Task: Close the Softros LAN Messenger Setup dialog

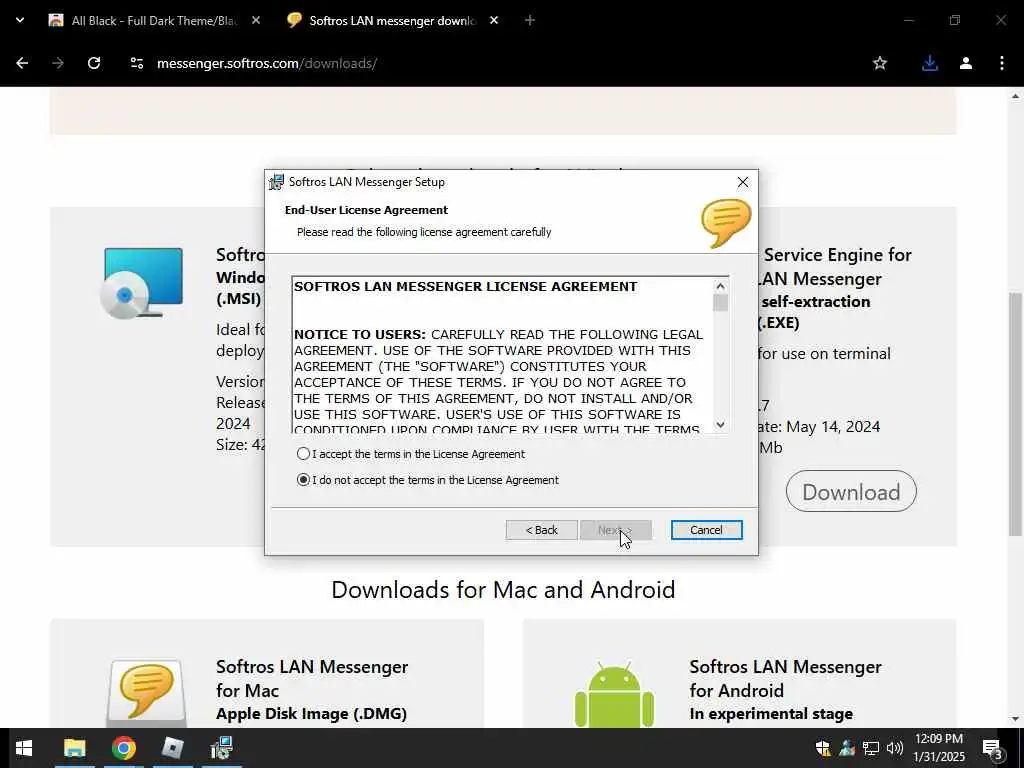Action: point(743,182)
